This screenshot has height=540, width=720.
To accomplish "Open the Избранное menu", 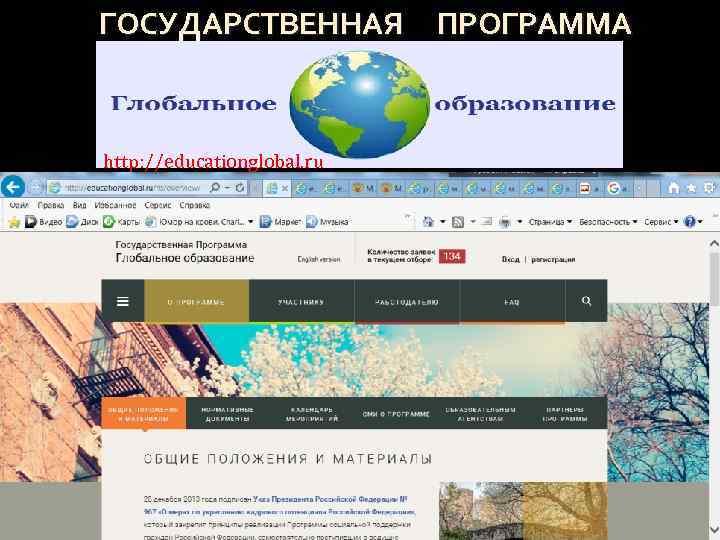I will tap(115, 205).
